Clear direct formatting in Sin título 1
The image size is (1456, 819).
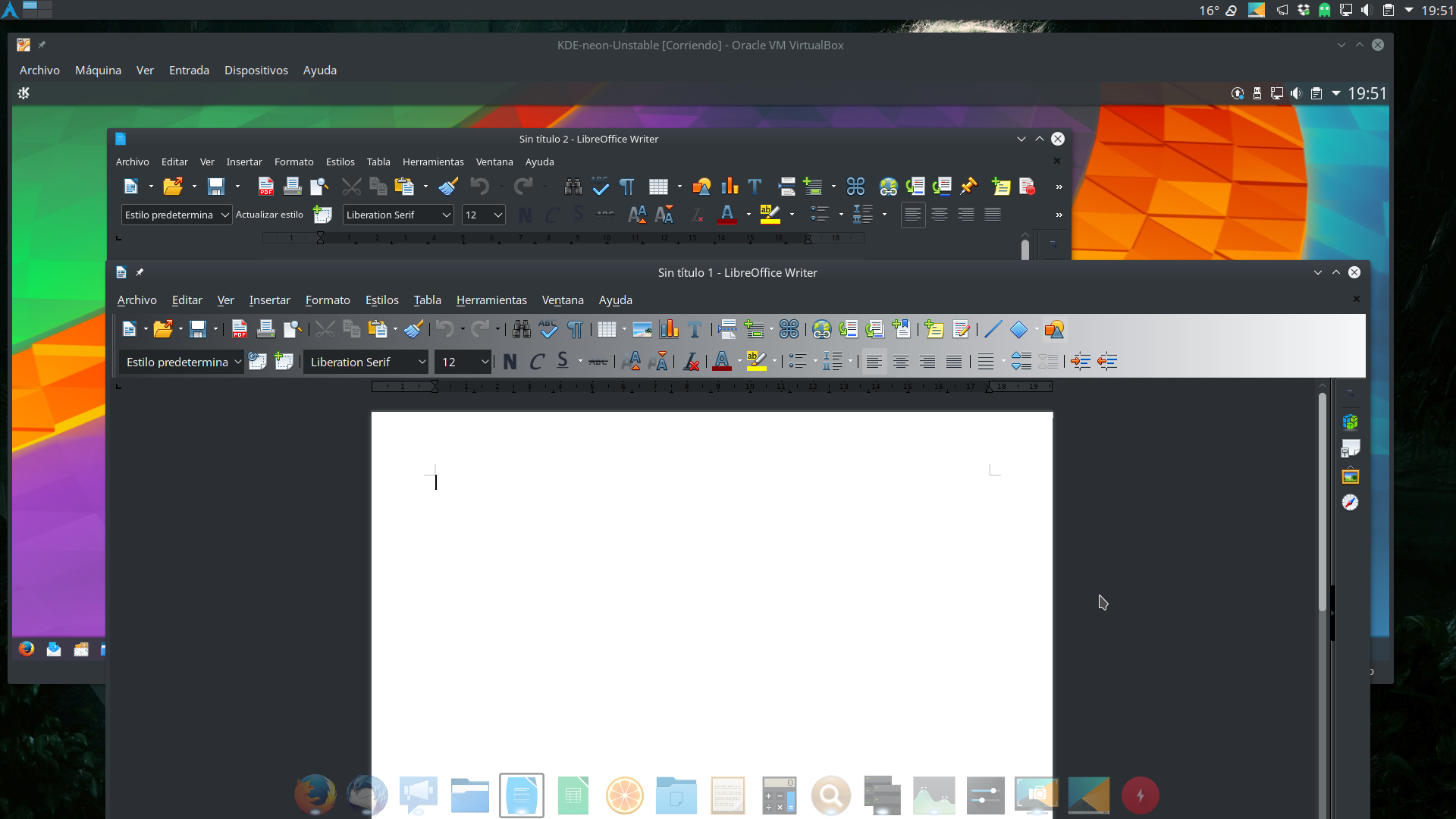691,362
